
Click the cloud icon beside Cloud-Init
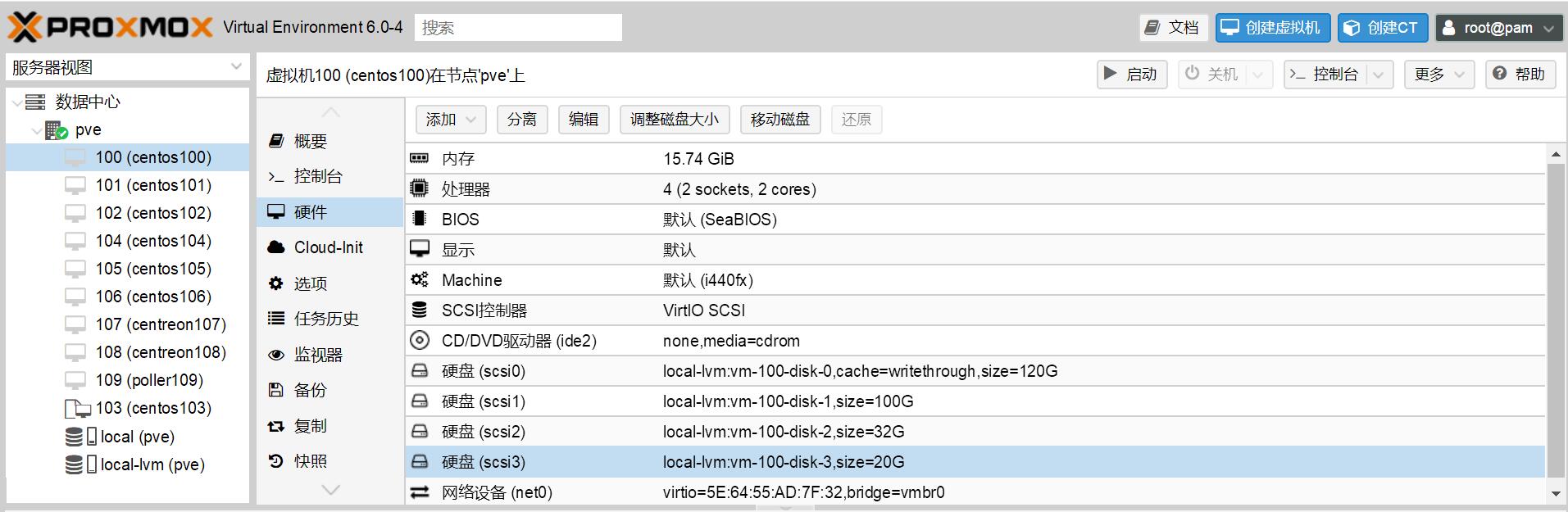pyautogui.click(x=276, y=247)
